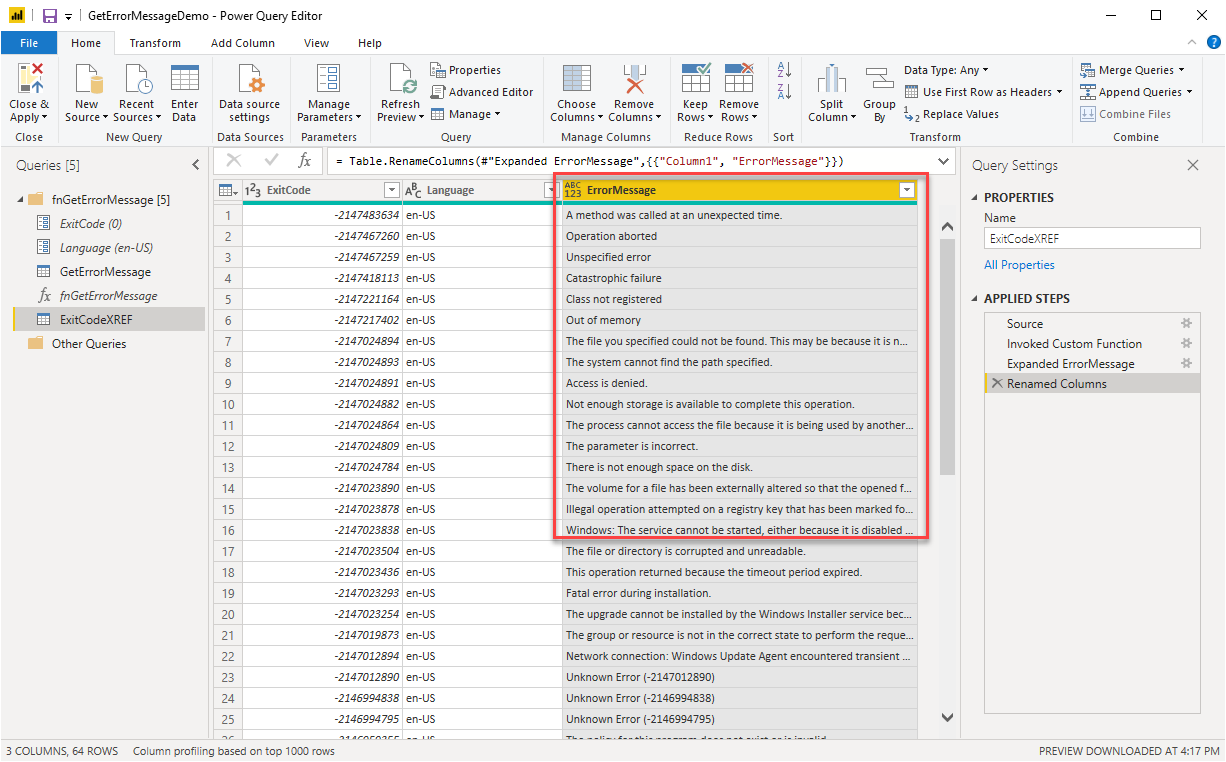Switch to the Add Column tab
Image resolution: width=1226 pixels, height=762 pixels.
(243, 43)
